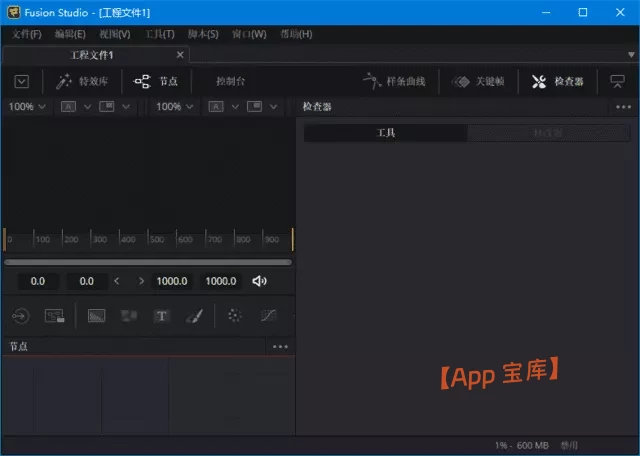Expand left viewer channel dropdown arrow
This screenshot has width=640, height=456.
[87, 107]
